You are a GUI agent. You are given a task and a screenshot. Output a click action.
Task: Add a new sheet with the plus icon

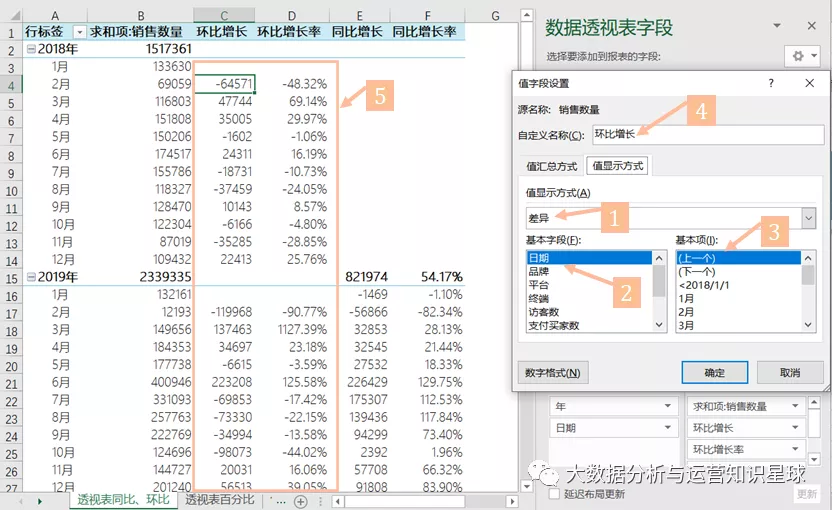click(x=300, y=501)
